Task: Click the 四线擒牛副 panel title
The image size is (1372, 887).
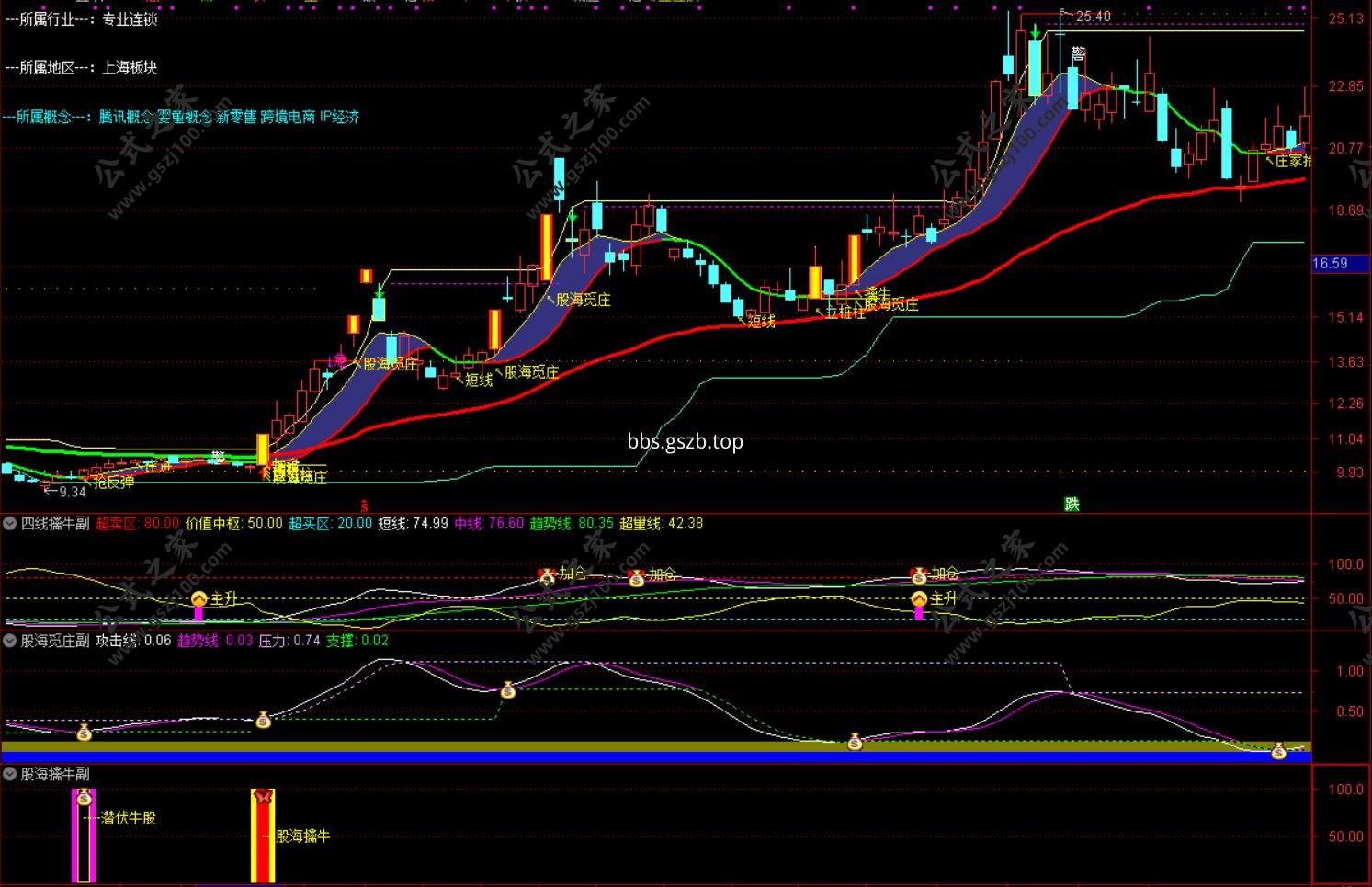Action: (x=55, y=524)
